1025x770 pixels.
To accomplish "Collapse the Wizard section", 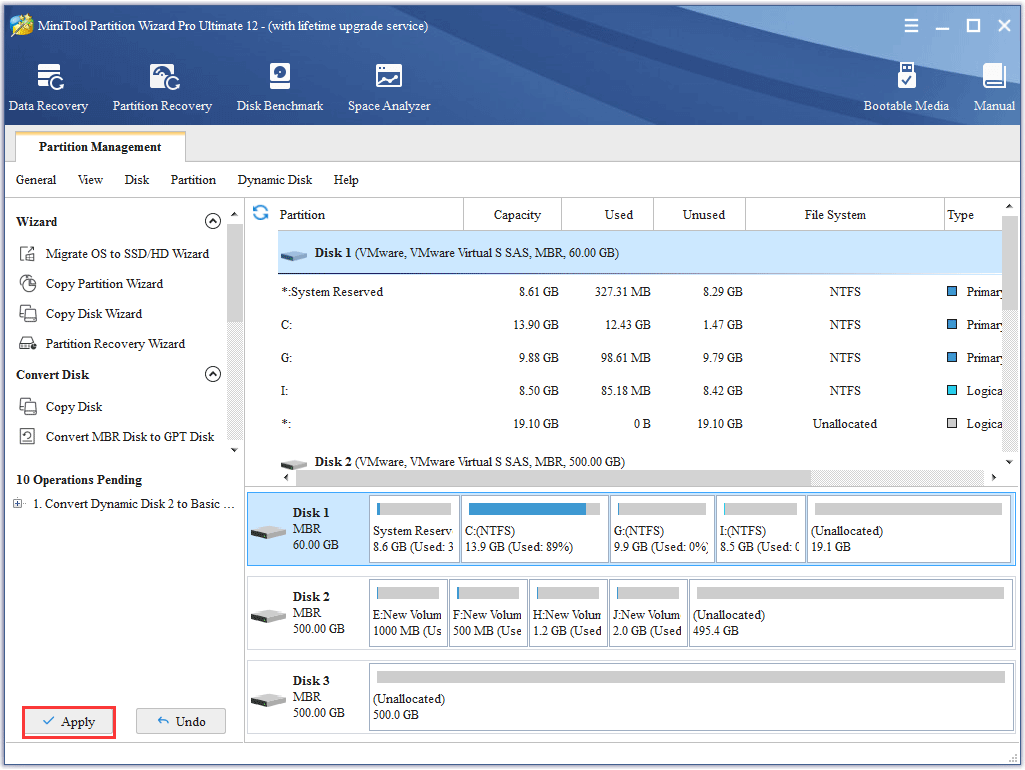I will pyautogui.click(x=212, y=222).
